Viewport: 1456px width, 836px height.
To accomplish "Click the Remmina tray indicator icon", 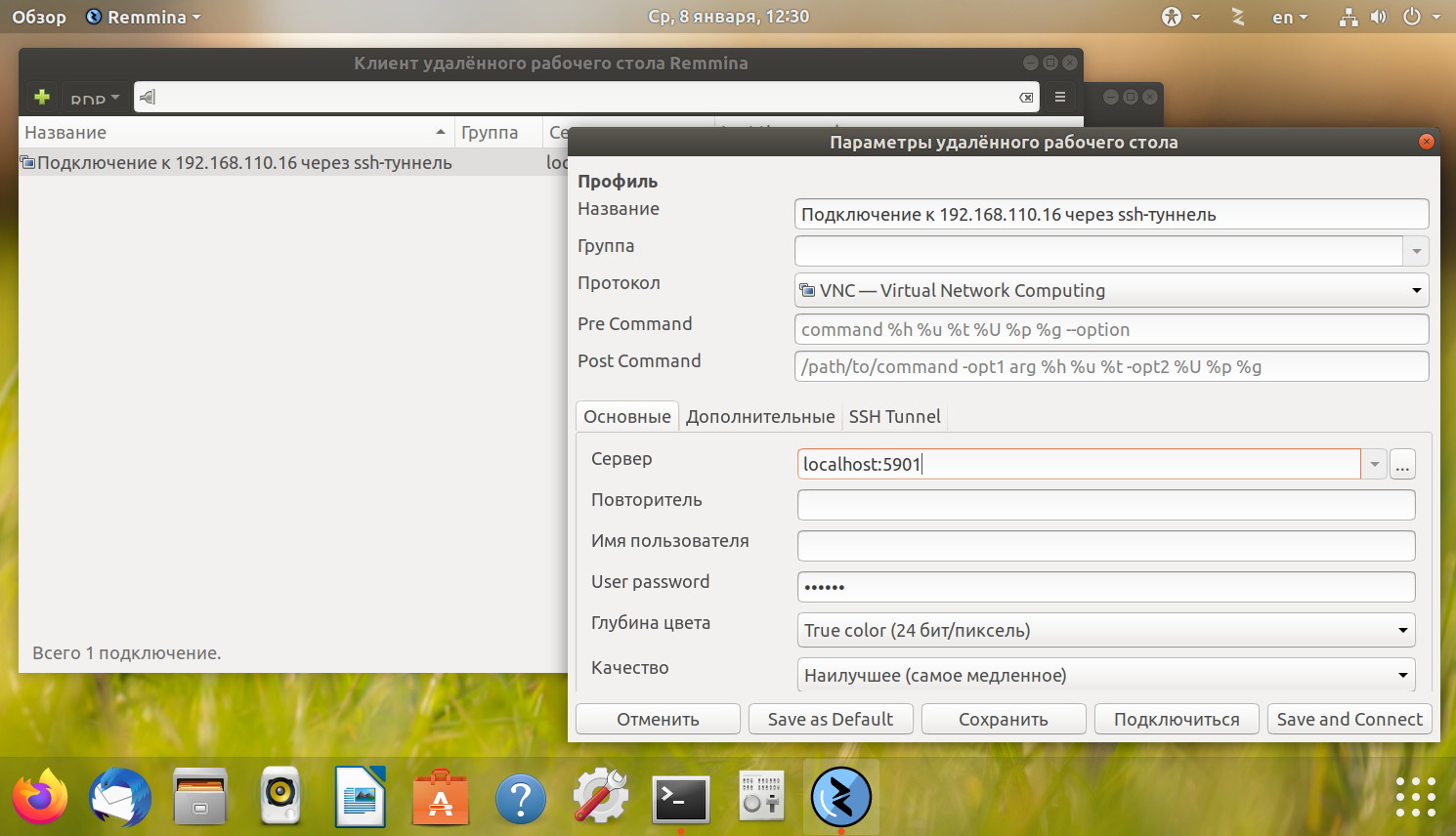I will pyautogui.click(x=1238, y=17).
